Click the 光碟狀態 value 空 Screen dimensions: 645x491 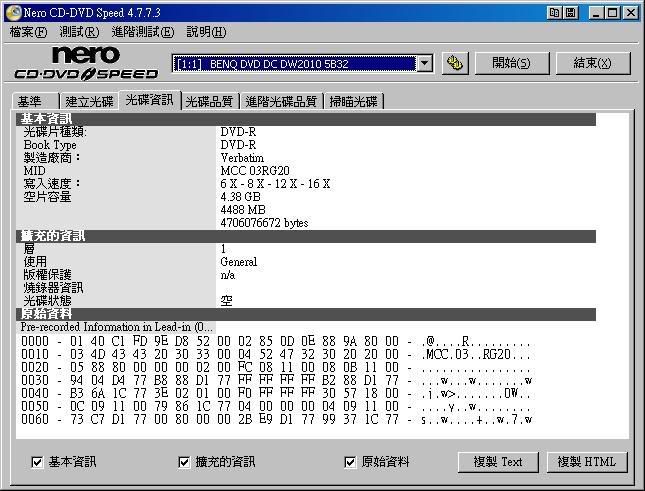(x=226, y=301)
